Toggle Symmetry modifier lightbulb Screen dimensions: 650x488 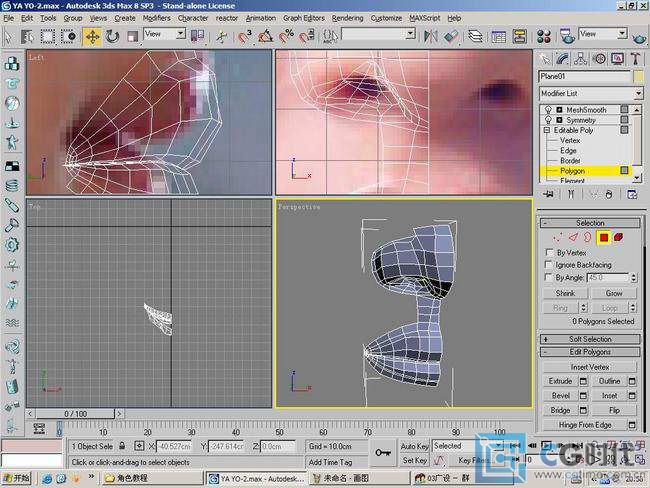click(x=548, y=120)
